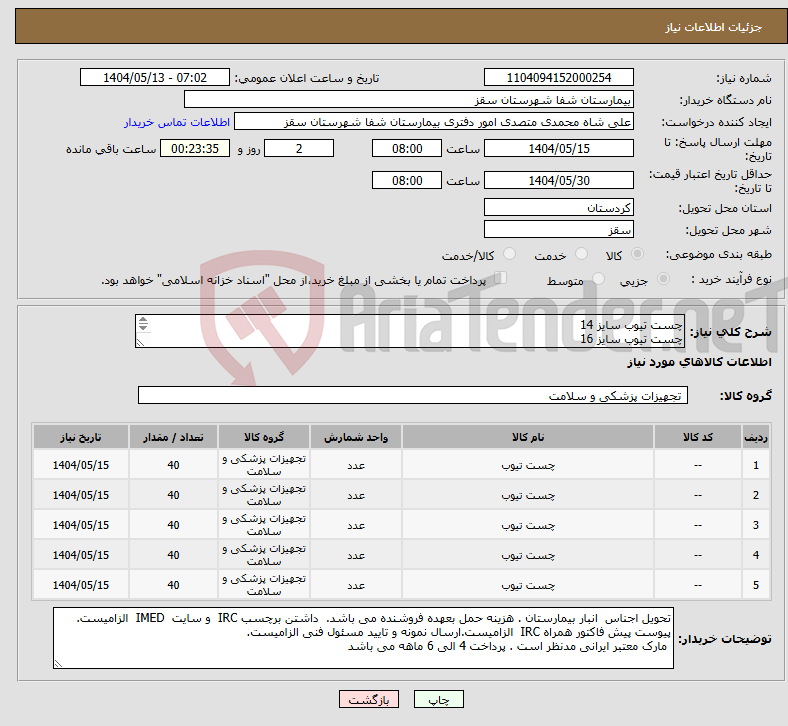Click the جزئیات اطلاعات نیاز page header
This screenshot has height=726, width=788.
(713, 27)
